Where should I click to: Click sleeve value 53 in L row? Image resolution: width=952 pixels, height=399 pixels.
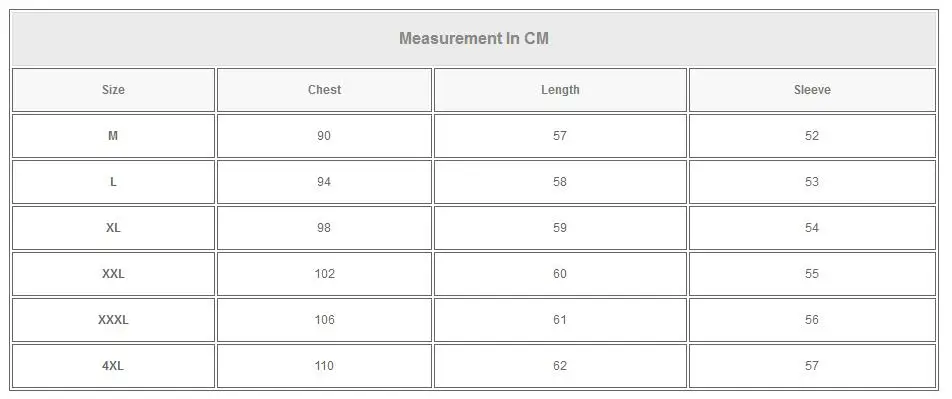click(812, 182)
